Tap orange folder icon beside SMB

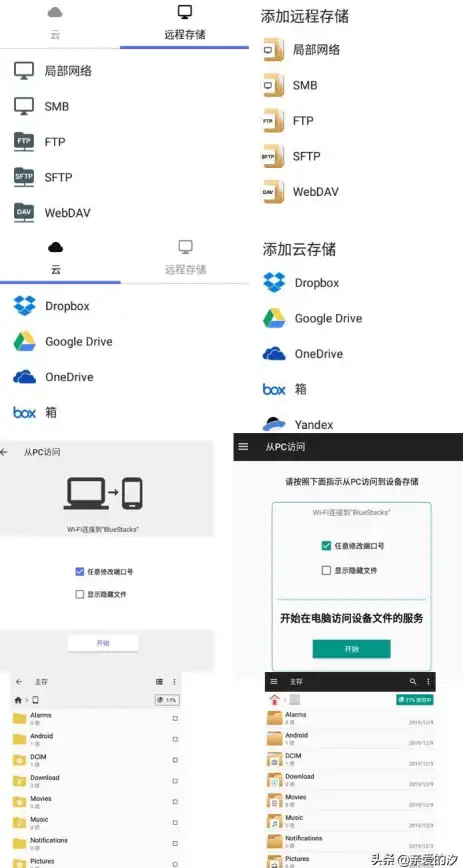[x=272, y=85]
